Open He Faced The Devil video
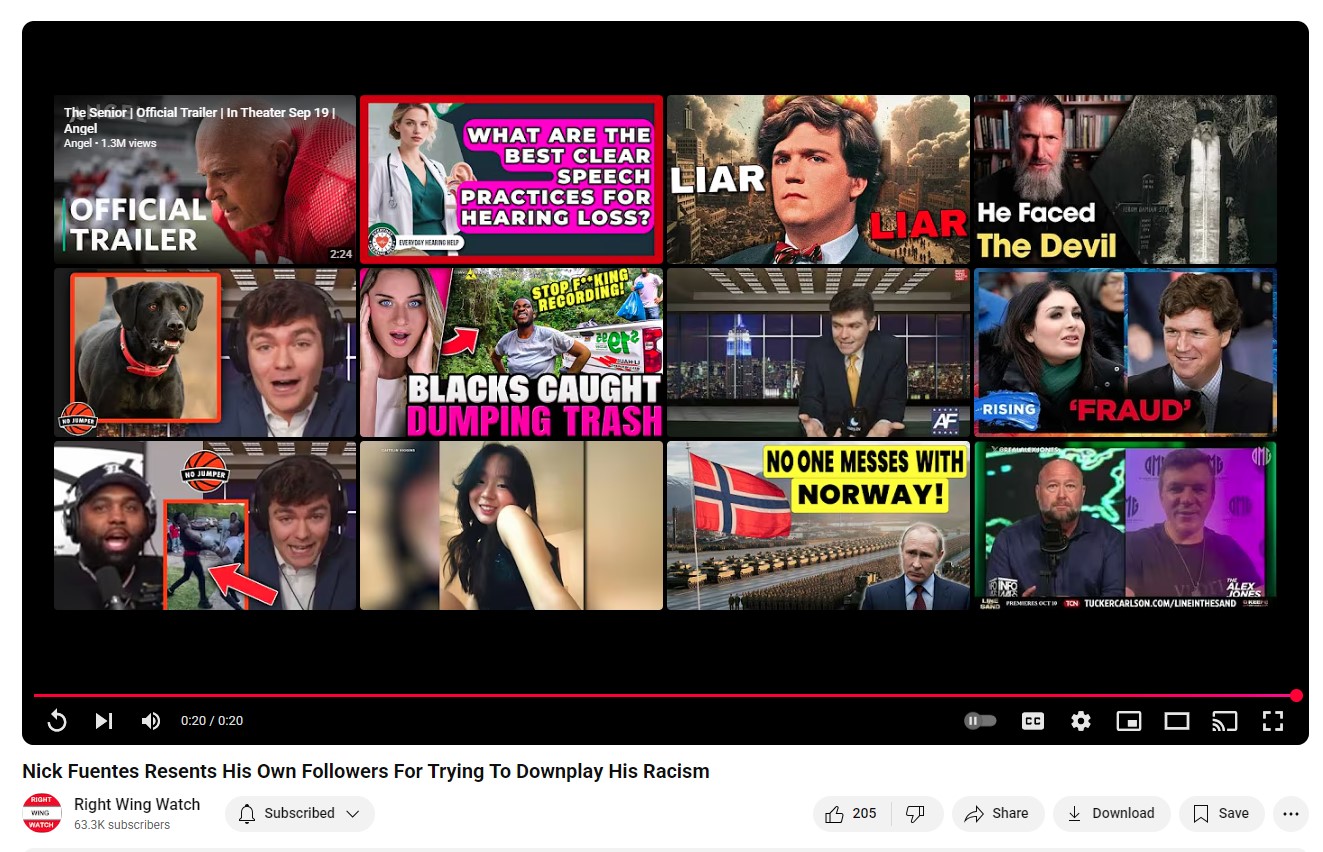This screenshot has height=852, width=1323. click(1125, 179)
